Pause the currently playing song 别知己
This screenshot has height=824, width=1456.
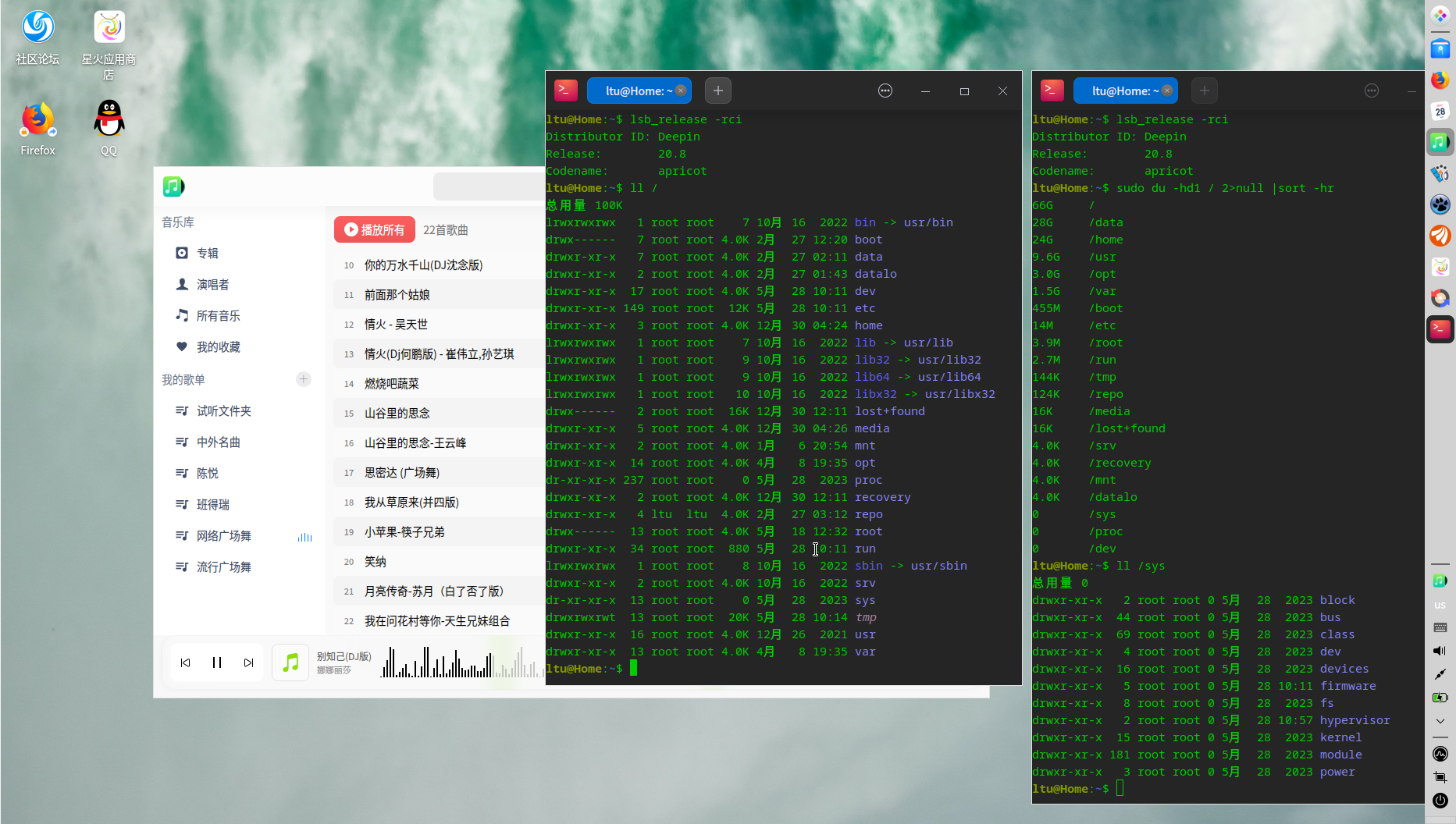point(217,662)
